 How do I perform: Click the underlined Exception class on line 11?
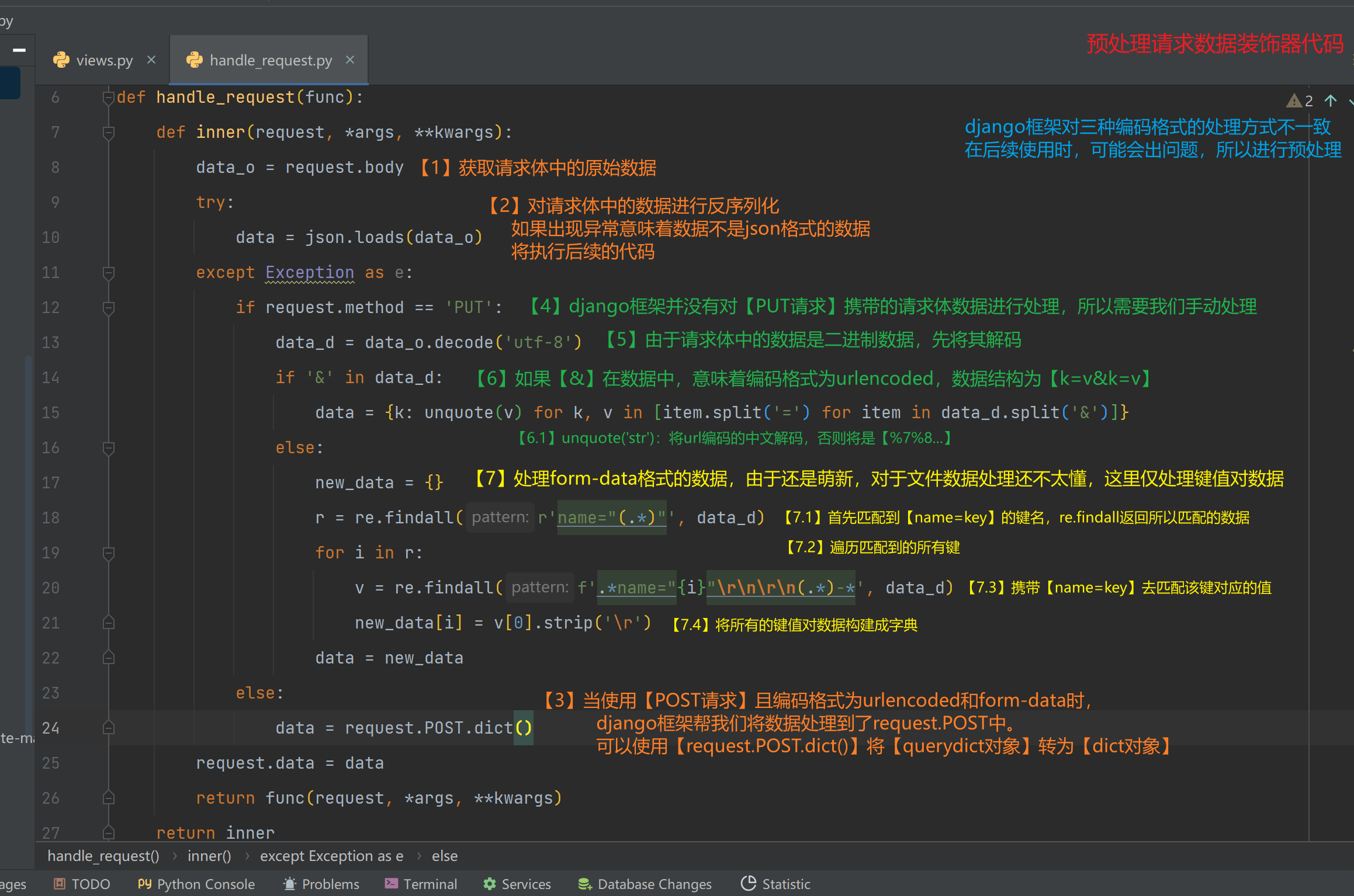[x=310, y=272]
